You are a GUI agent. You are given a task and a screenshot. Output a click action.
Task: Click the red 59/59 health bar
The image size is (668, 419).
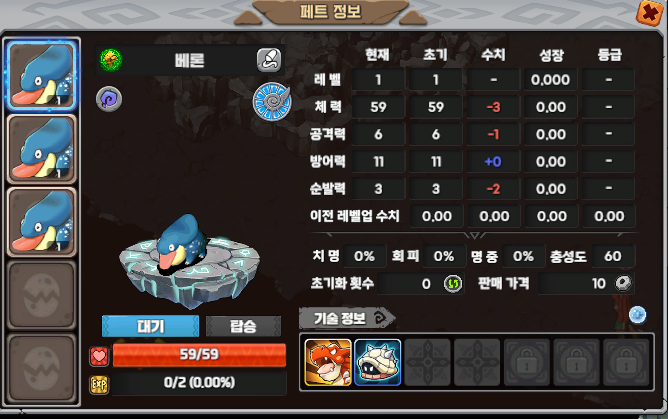[199, 355]
